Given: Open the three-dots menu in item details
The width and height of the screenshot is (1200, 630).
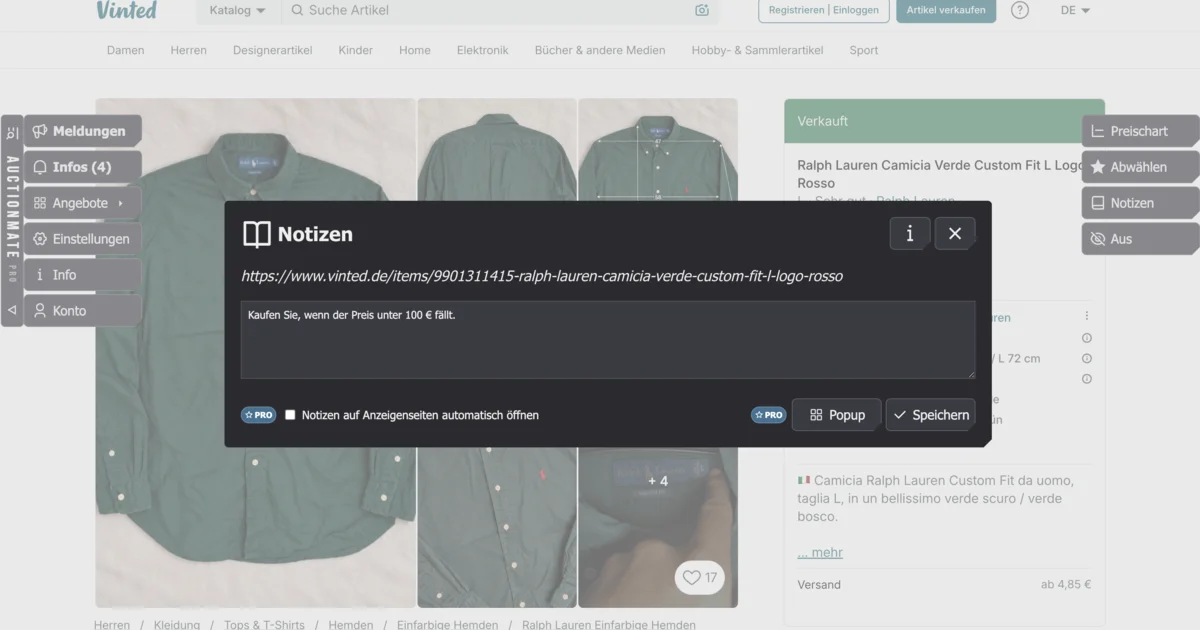Looking at the screenshot, I should tap(1087, 316).
